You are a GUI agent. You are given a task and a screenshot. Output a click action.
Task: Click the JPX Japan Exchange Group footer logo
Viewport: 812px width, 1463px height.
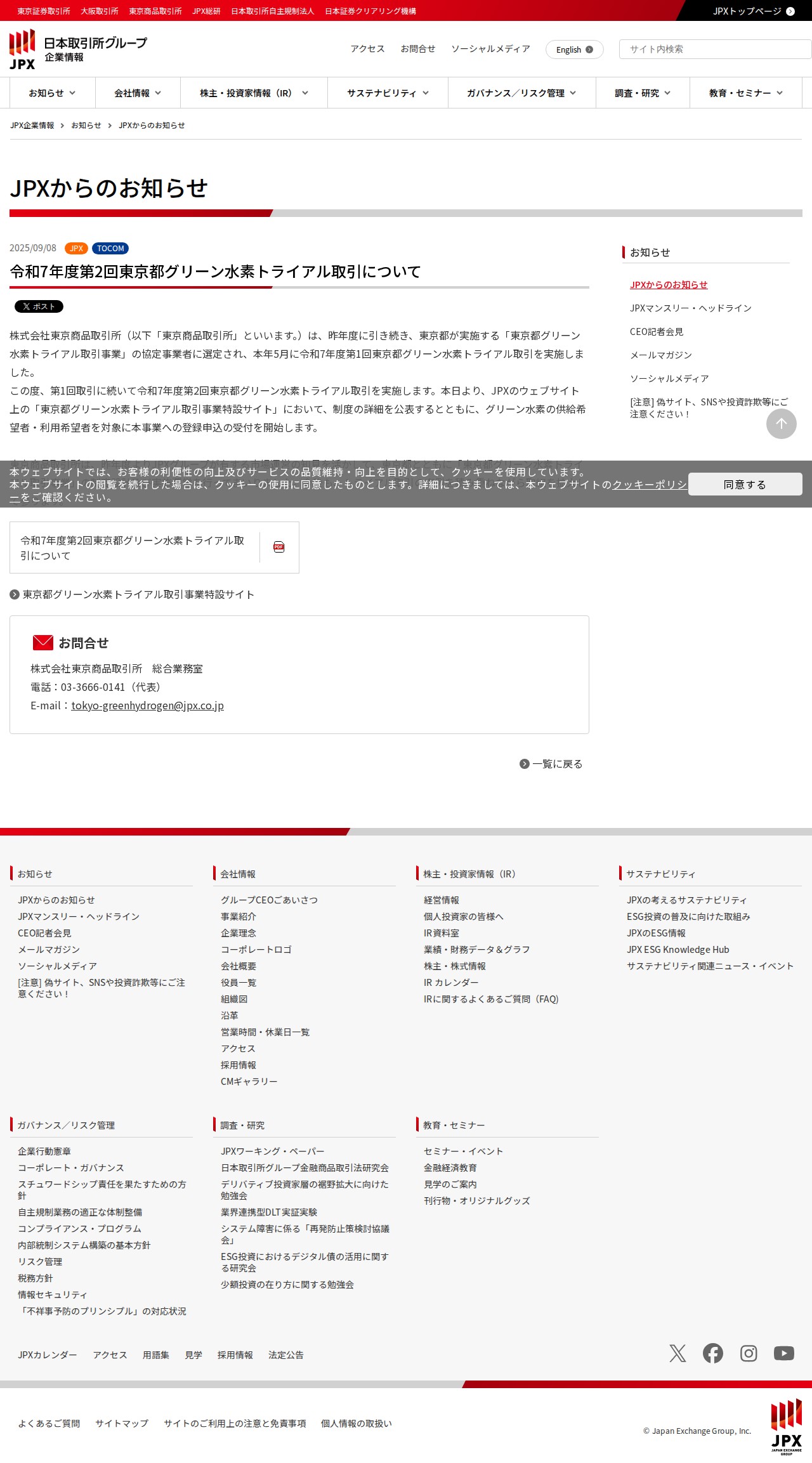787,1427
